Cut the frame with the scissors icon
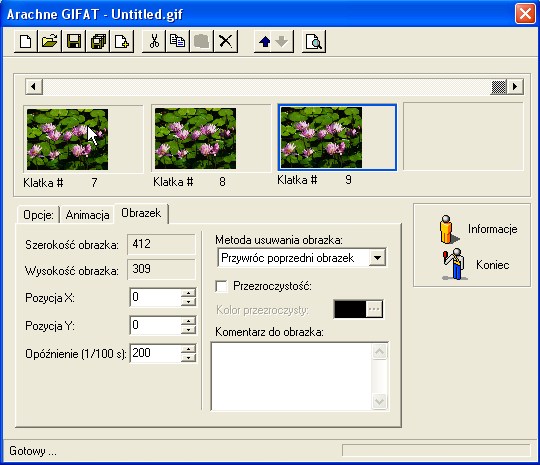Screen dimensions: 540x465 154,42
